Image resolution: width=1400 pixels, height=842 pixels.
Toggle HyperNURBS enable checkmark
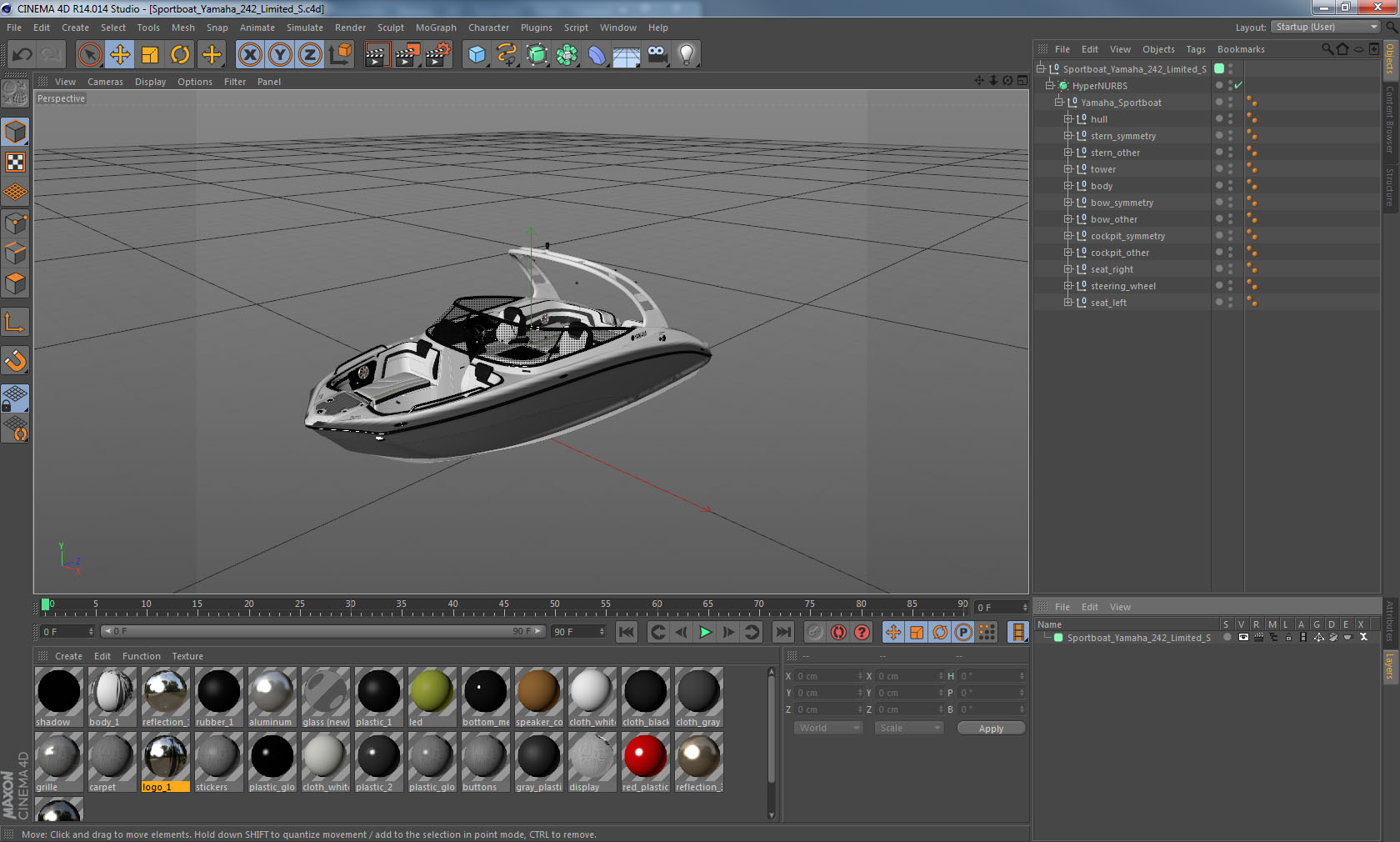click(x=1238, y=85)
